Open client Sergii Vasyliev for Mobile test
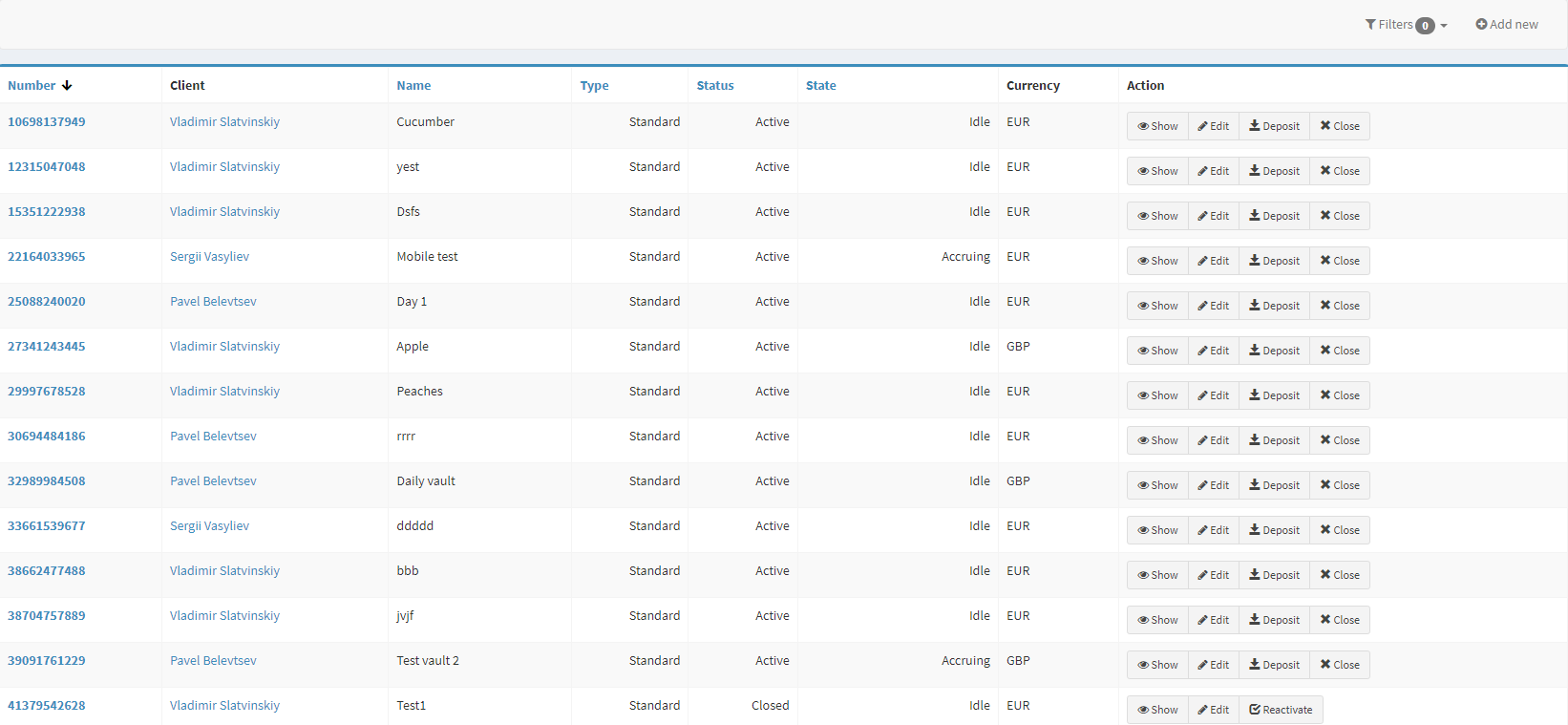1568x725 pixels. click(x=209, y=257)
